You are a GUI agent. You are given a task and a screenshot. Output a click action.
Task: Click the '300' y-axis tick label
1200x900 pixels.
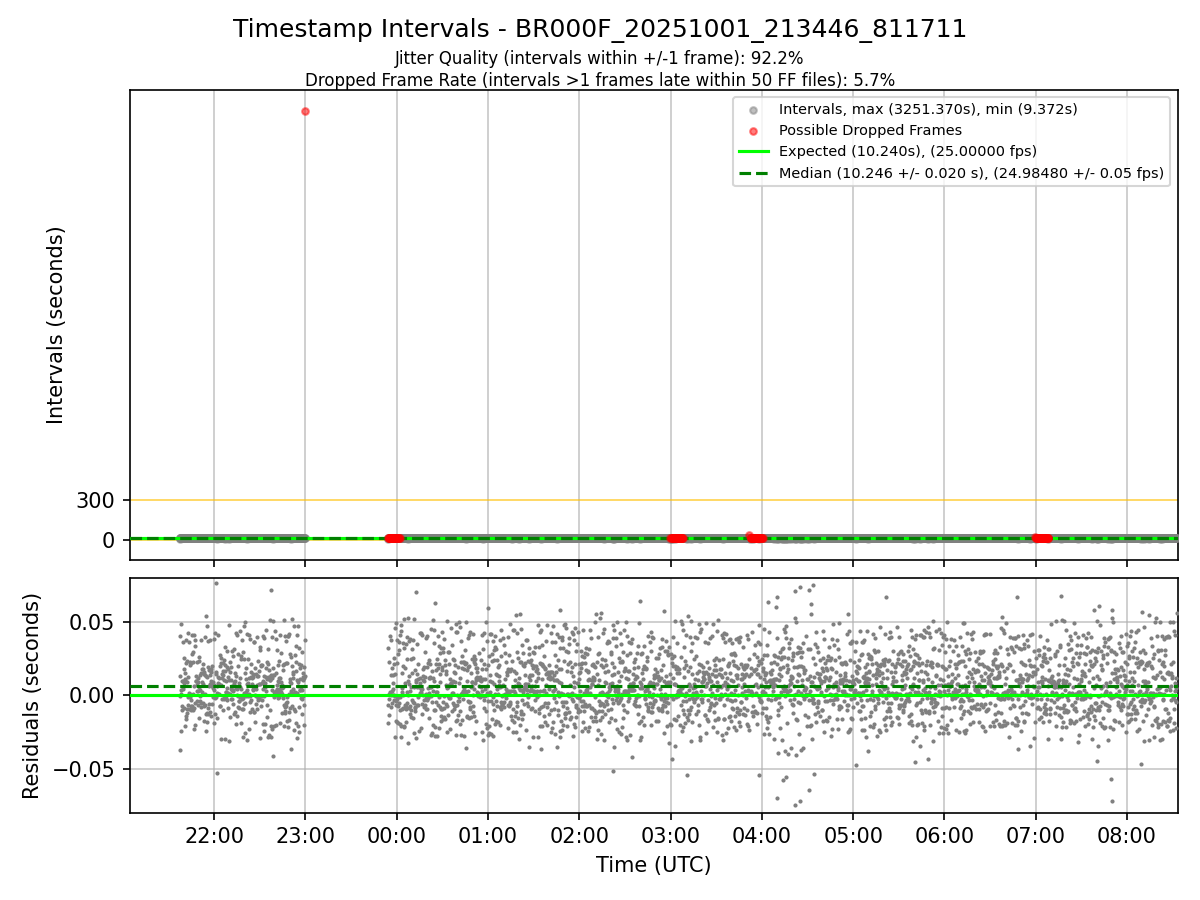tap(96, 500)
